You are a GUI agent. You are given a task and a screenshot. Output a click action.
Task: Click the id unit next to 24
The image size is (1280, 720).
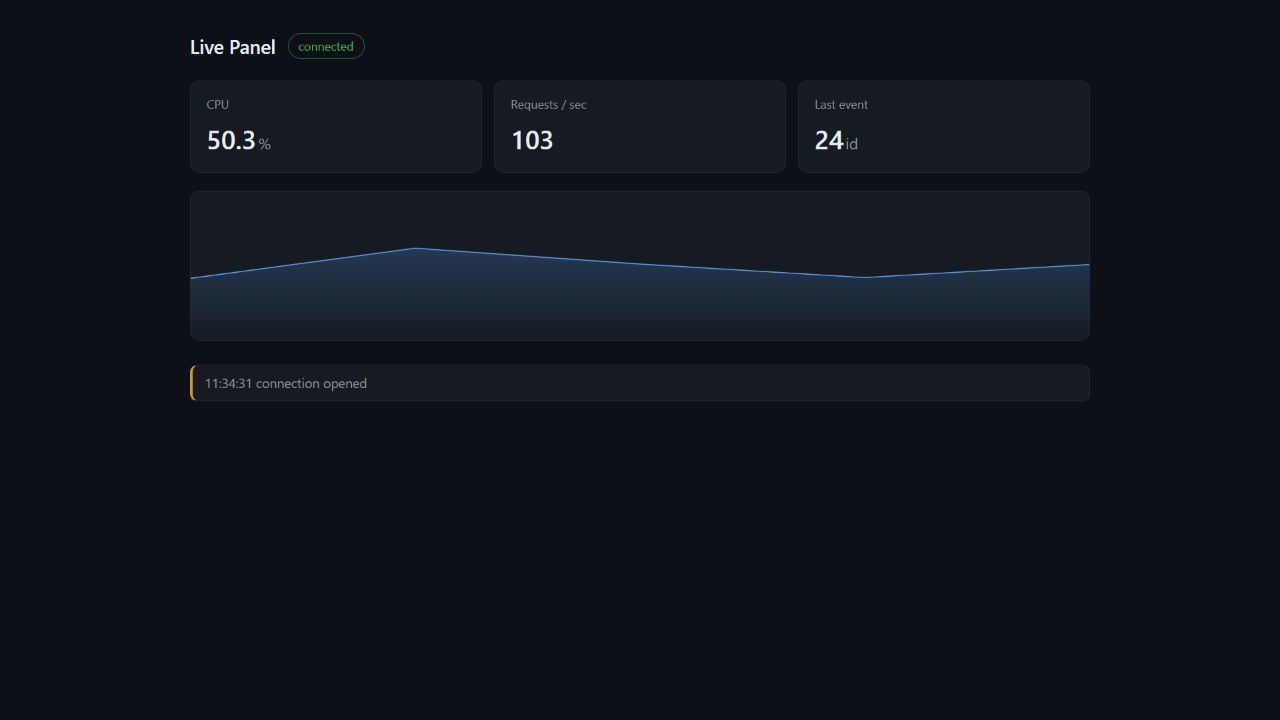852,144
